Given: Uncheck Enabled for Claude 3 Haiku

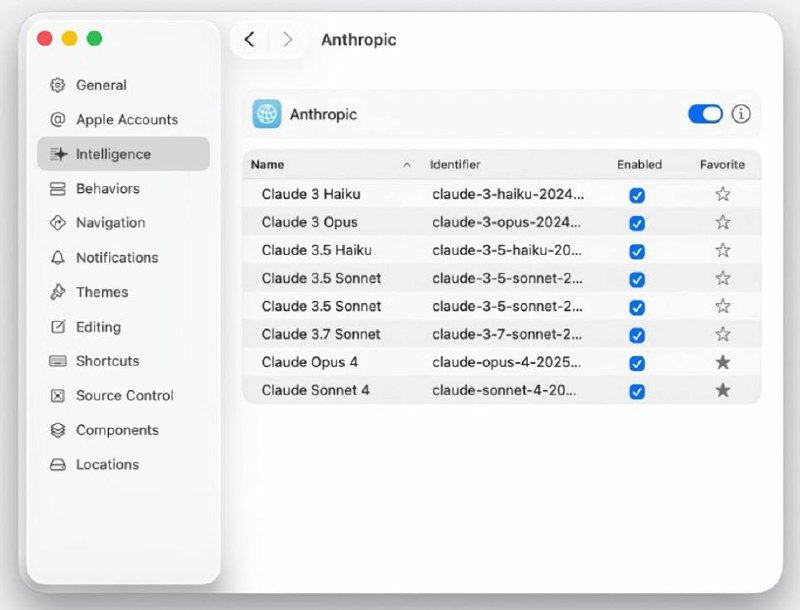Looking at the screenshot, I should click(637, 195).
